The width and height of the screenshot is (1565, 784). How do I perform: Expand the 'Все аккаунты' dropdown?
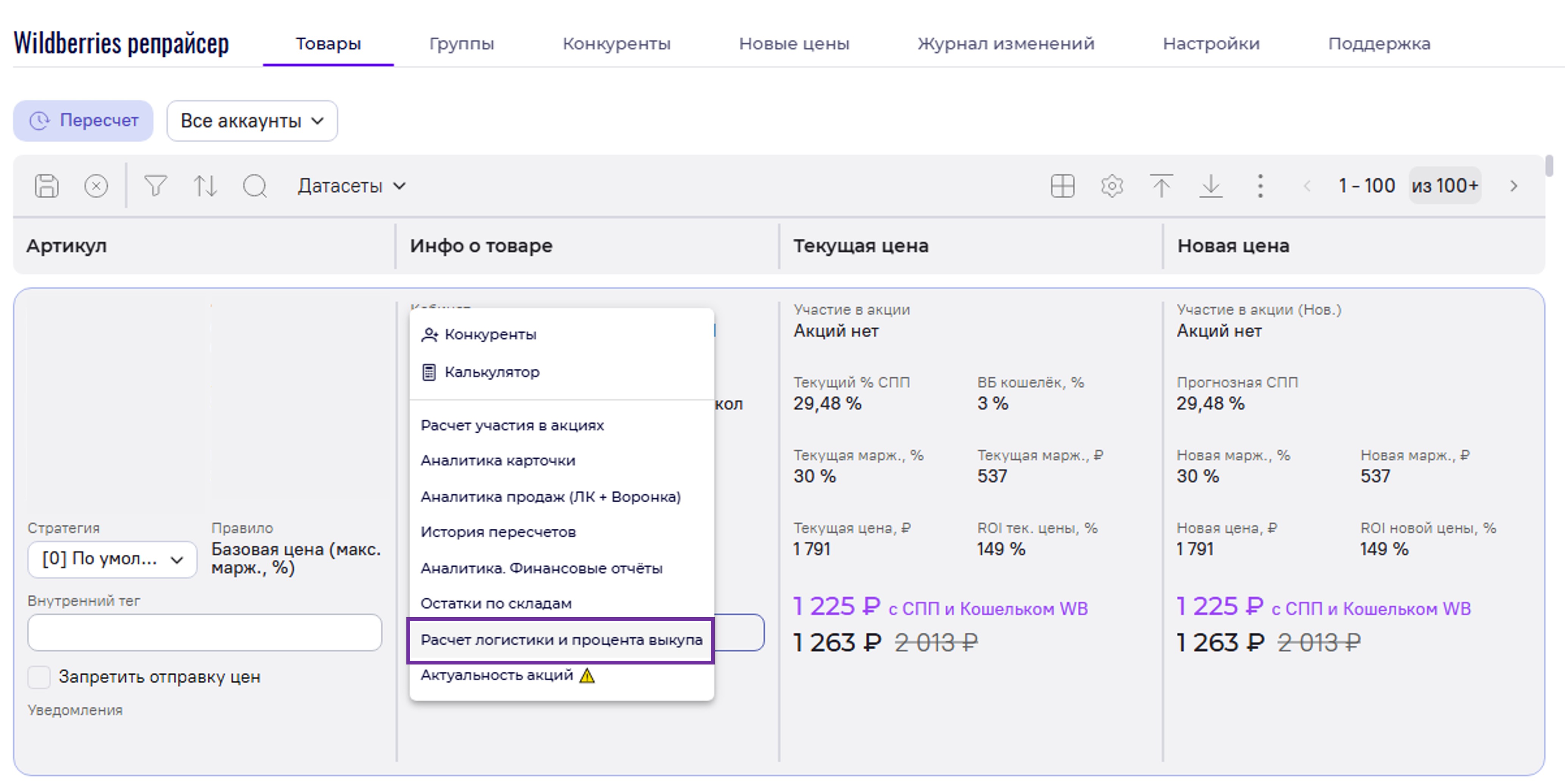[x=252, y=121]
